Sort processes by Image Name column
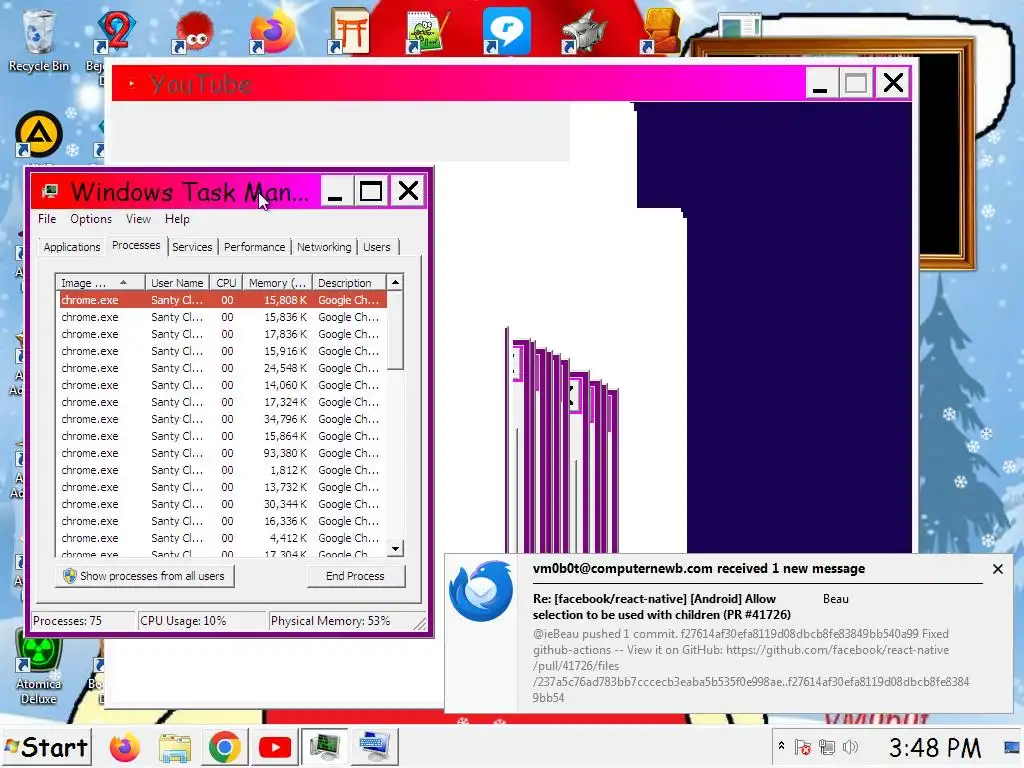Viewport: 1024px width, 768px height. point(101,283)
